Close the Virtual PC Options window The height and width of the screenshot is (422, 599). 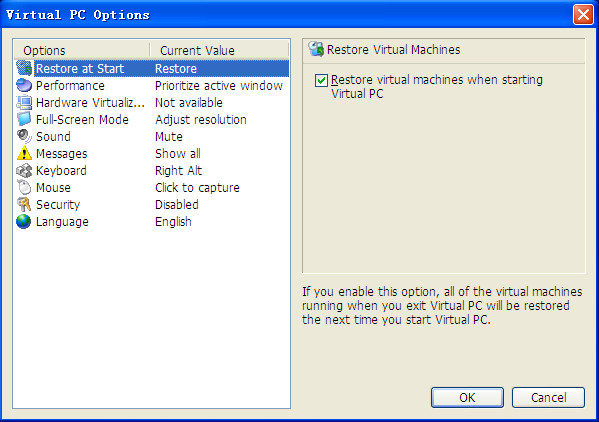coord(583,15)
